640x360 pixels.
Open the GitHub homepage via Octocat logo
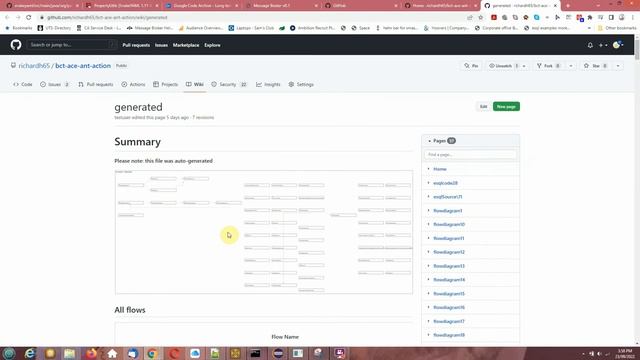[x=16, y=45]
